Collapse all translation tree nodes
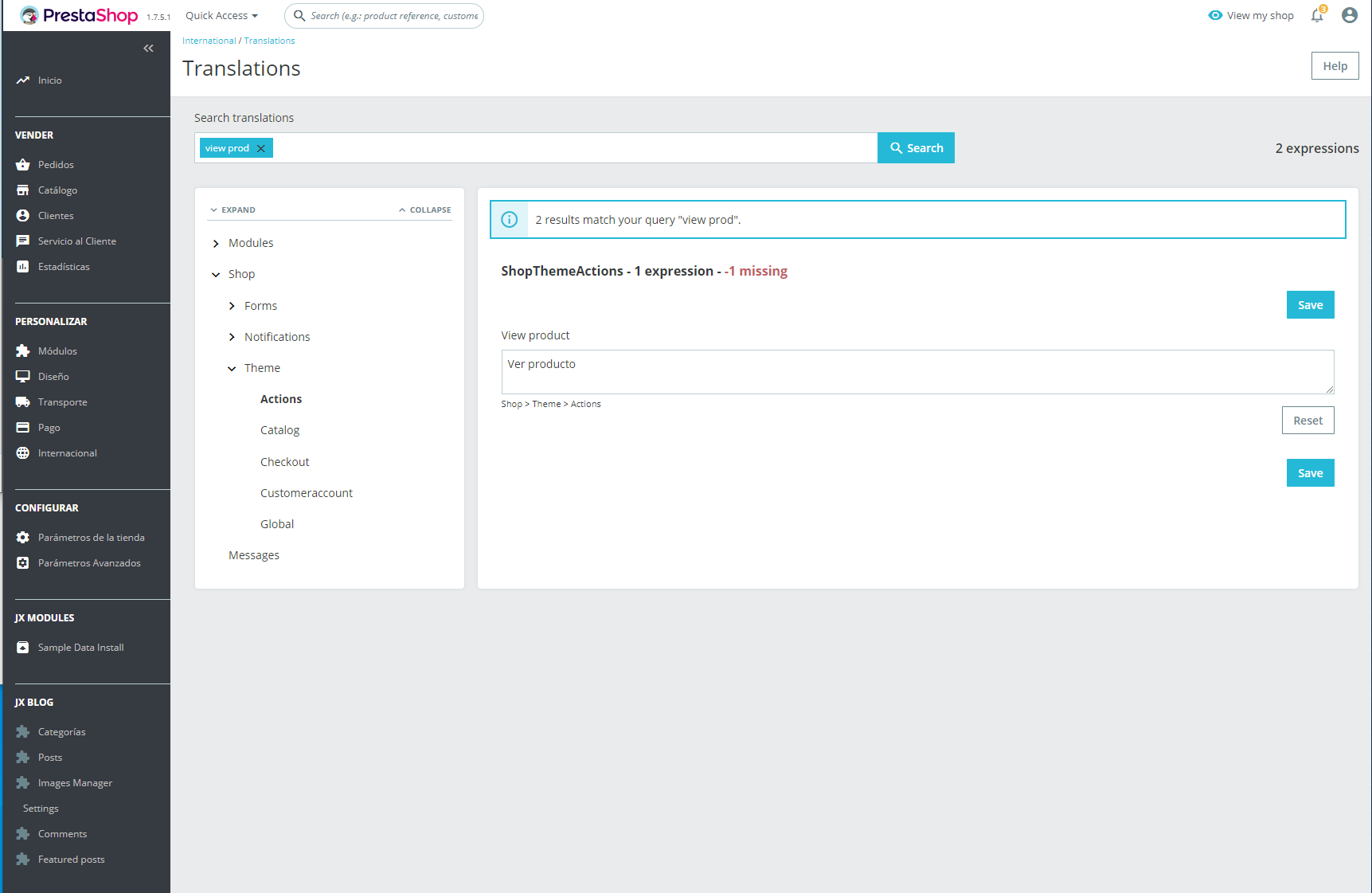The width and height of the screenshot is (1372, 893). pos(425,210)
